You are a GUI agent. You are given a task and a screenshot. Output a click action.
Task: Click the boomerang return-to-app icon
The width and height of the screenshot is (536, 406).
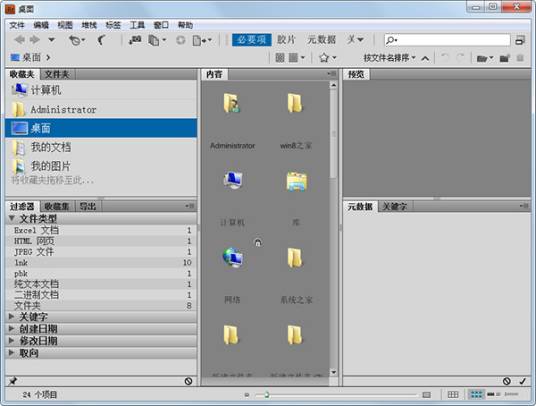click(102, 40)
